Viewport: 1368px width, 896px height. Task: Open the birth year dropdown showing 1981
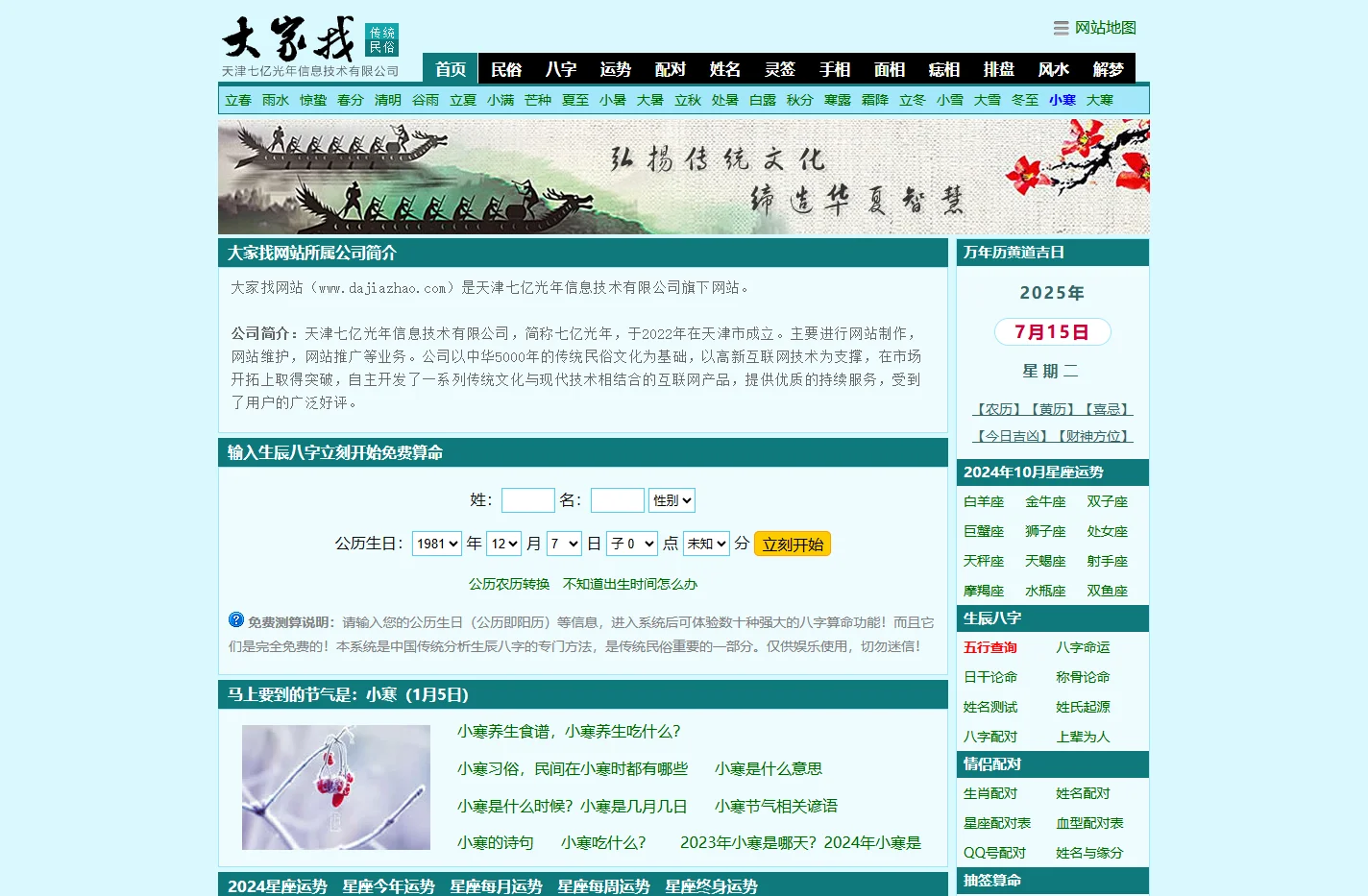click(437, 544)
